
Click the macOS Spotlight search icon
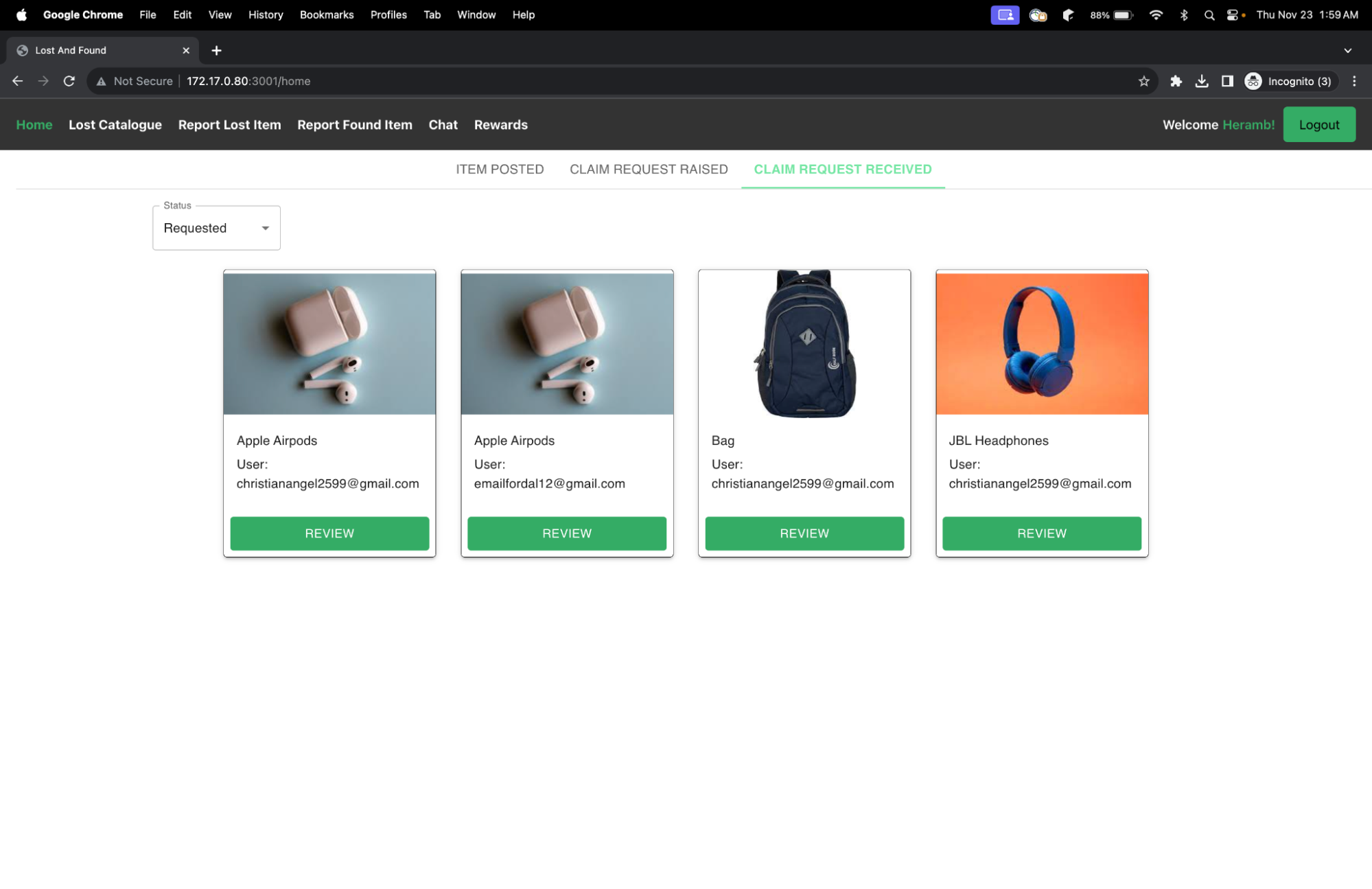click(x=1209, y=15)
